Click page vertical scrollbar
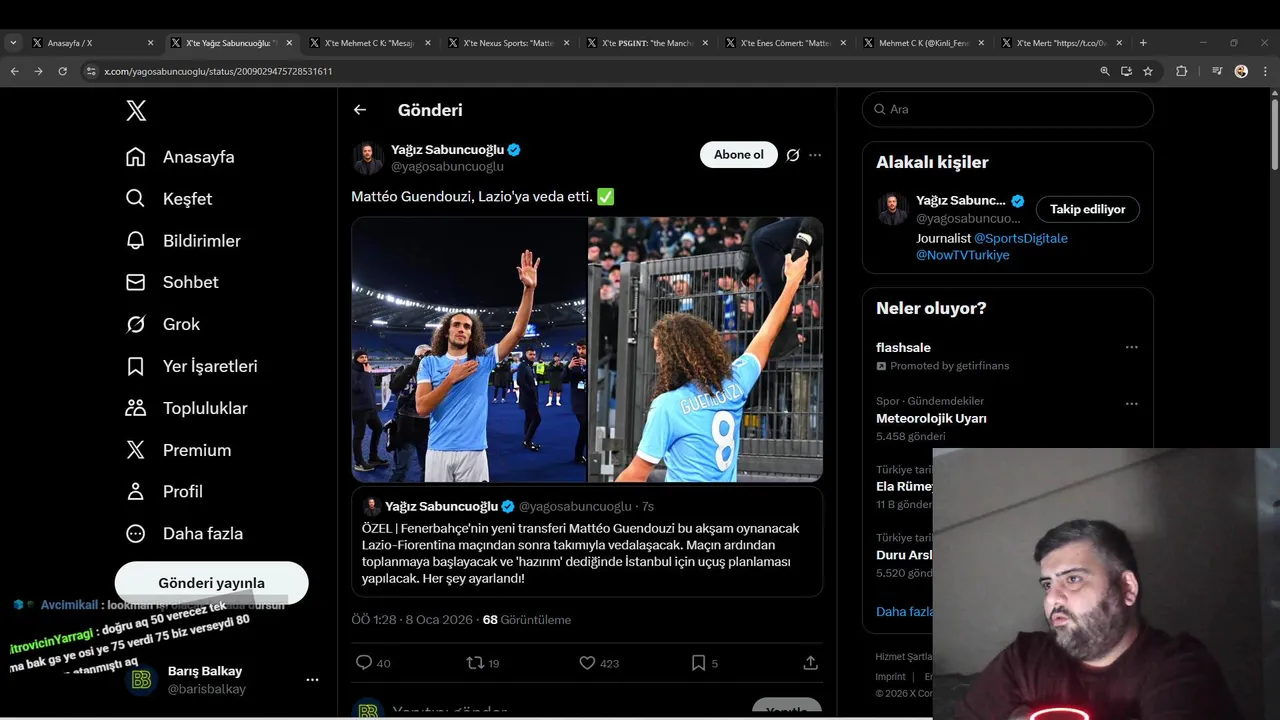Viewport: 1280px width, 720px height. click(x=1275, y=133)
